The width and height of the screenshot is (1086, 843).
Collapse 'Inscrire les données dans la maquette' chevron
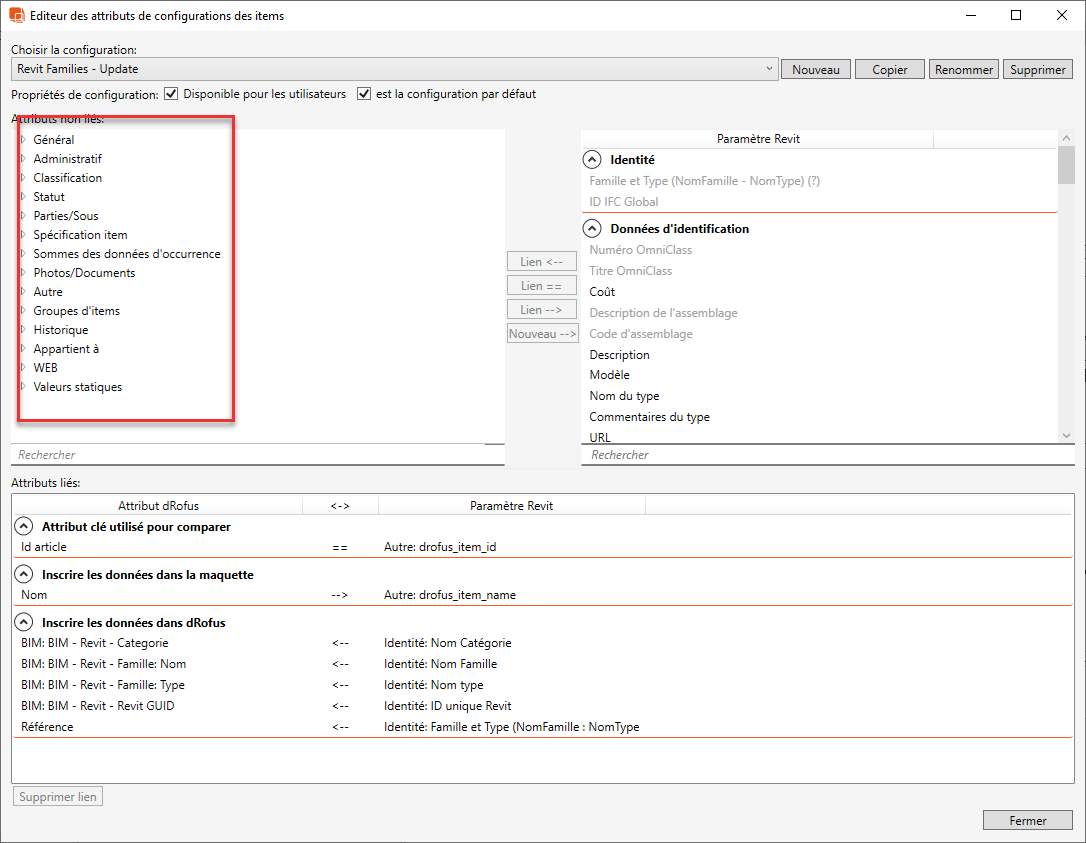(23, 575)
